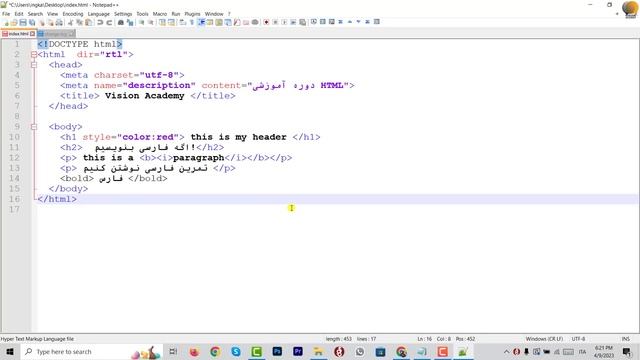Click the Save recorded macro icon
The height and width of the screenshot is (360, 640).
[x=302, y=22]
